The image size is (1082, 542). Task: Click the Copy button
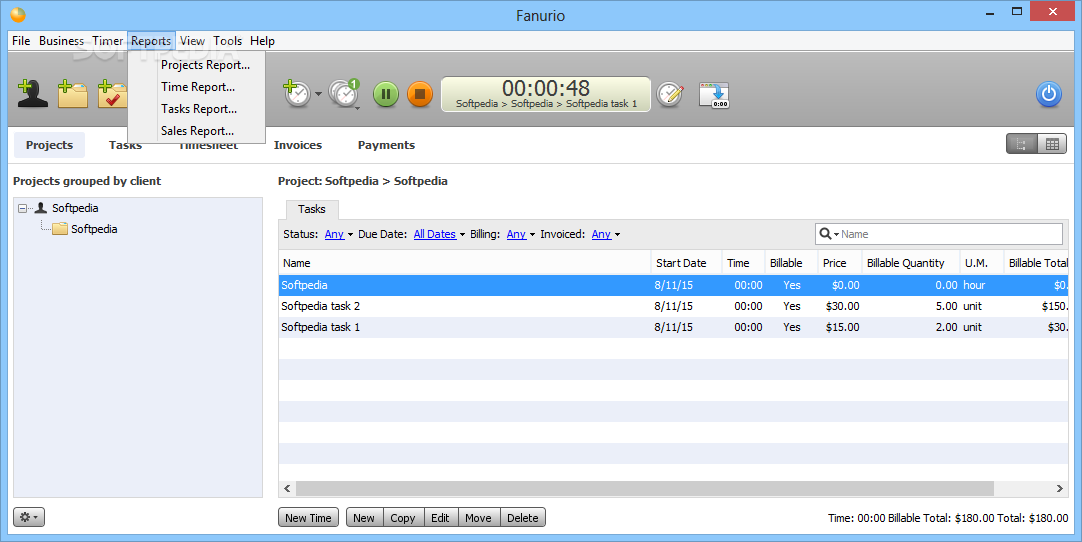point(402,518)
